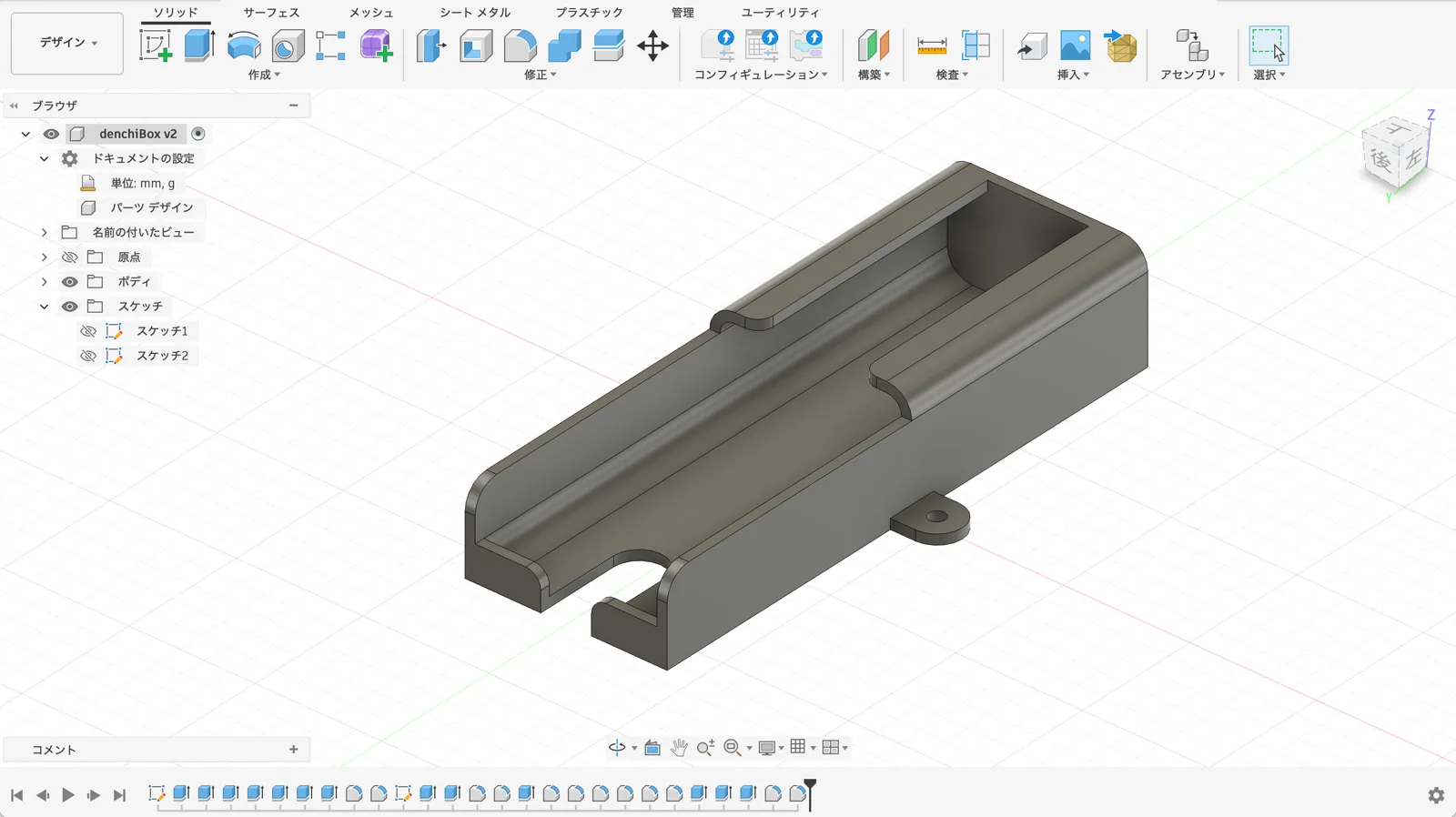Select the first sketch feature in timeline
1456x817 pixels.
click(x=157, y=793)
